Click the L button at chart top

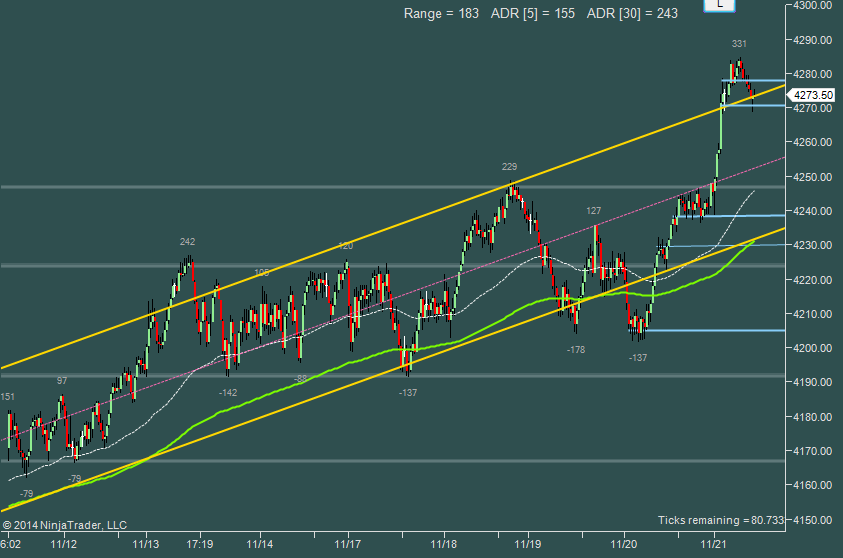[719, 5]
